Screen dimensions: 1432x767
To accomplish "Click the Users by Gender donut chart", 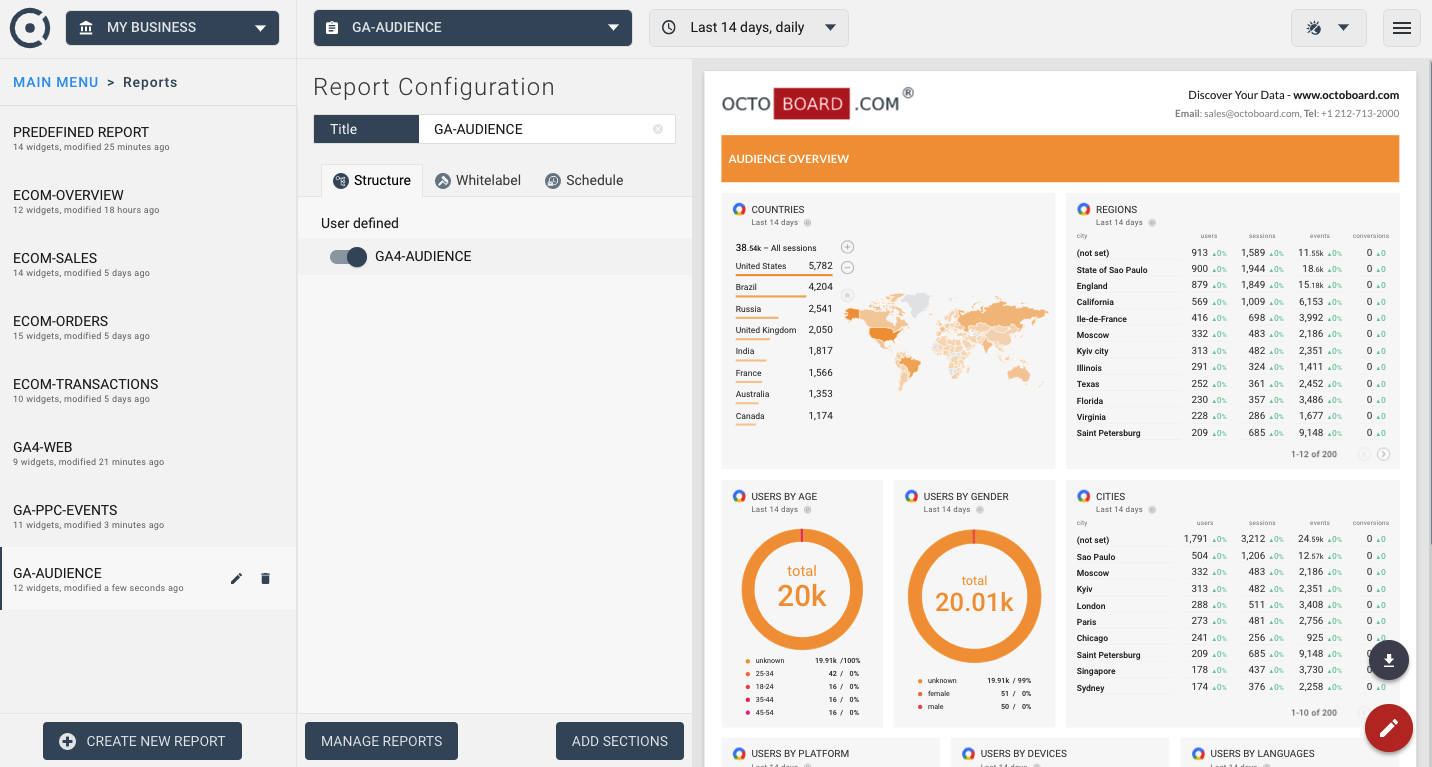I will pyautogui.click(x=974, y=596).
